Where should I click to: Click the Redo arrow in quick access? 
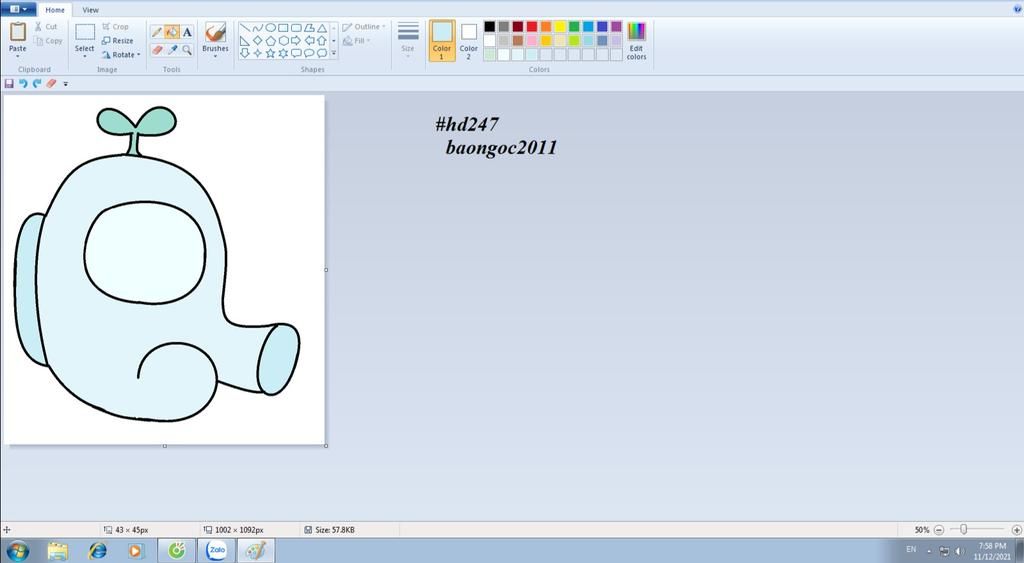coord(37,84)
